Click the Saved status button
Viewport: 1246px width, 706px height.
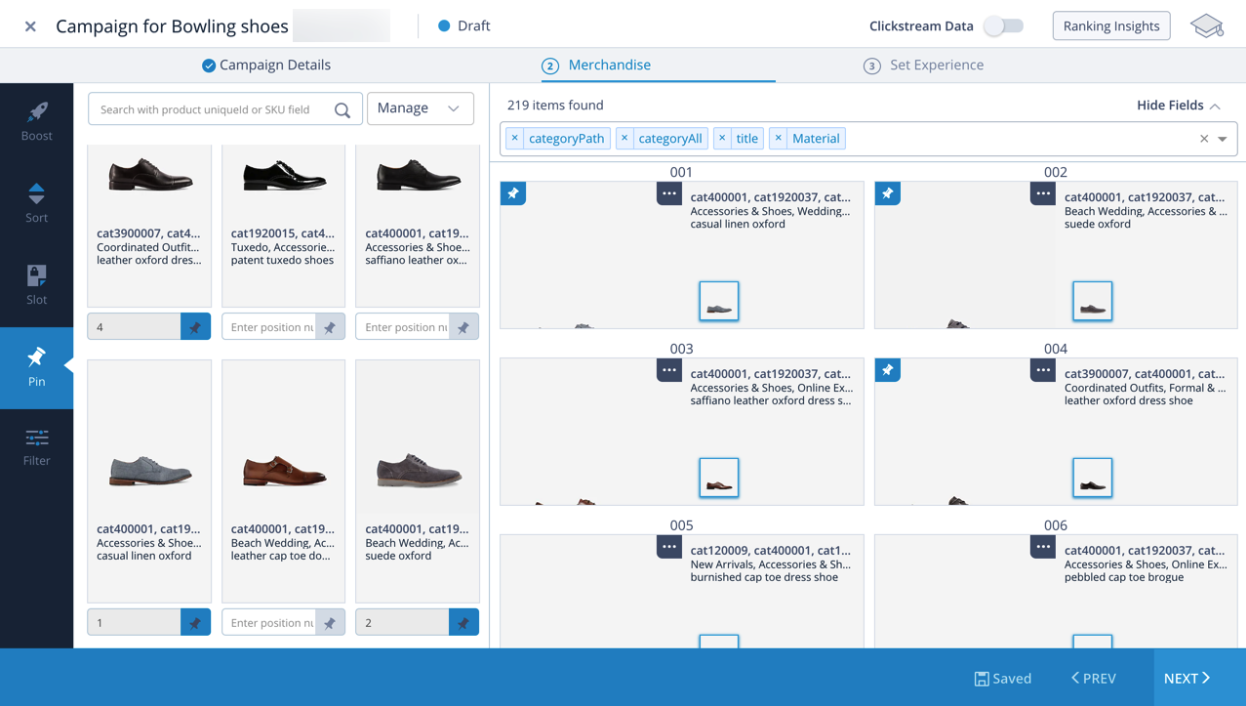pyautogui.click(x=1003, y=678)
